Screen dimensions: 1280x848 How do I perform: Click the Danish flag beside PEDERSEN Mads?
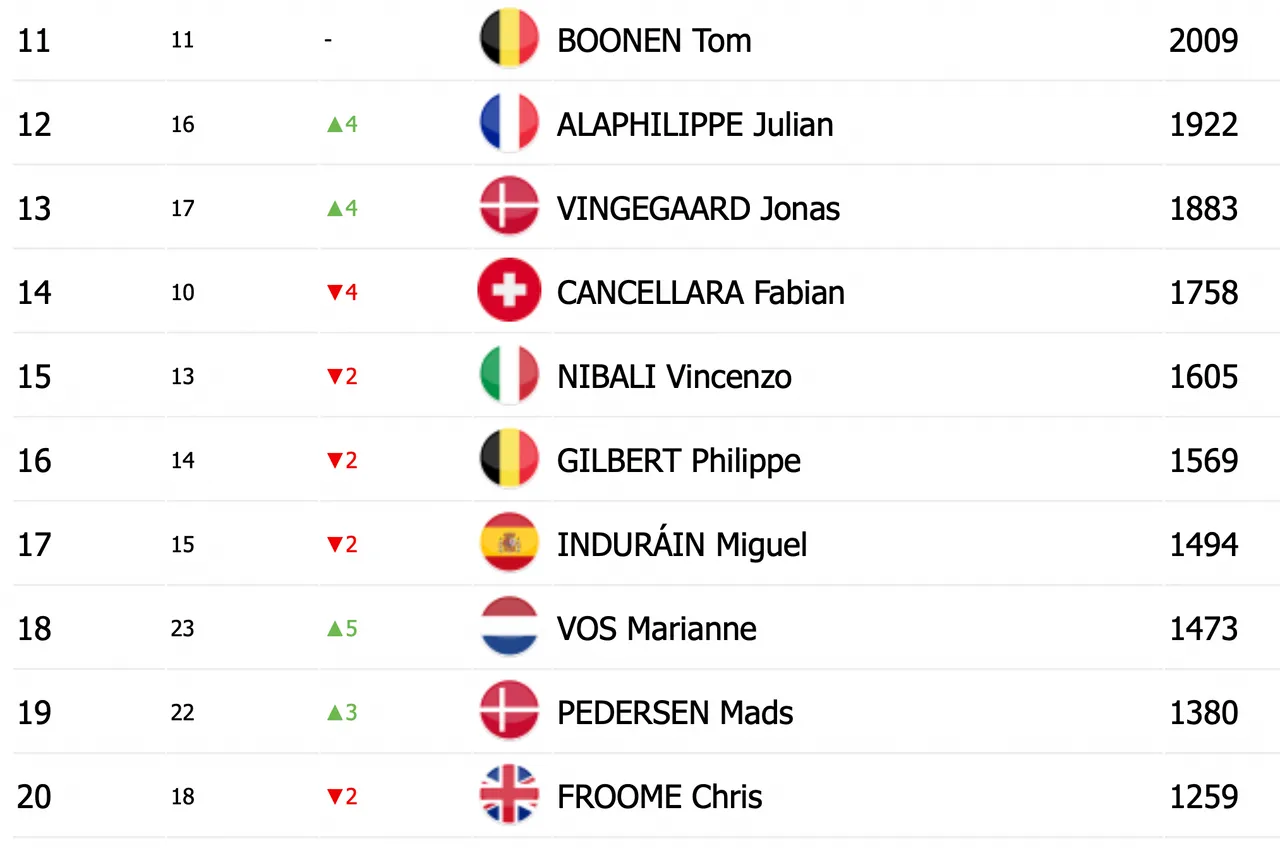click(x=510, y=711)
